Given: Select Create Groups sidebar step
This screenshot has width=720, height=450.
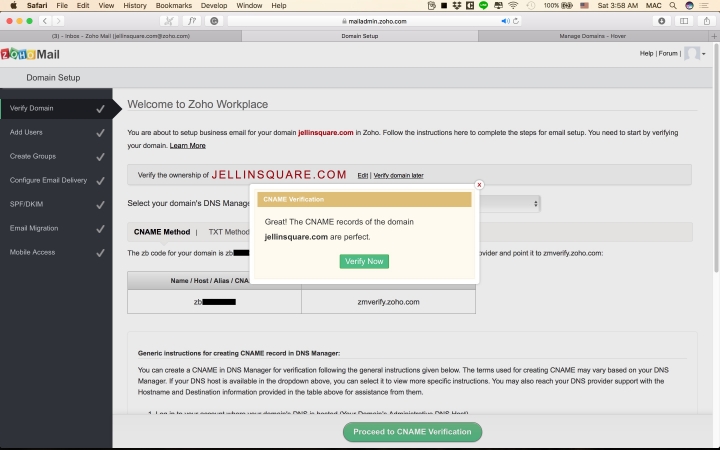Looking at the screenshot, I should pos(56,156).
